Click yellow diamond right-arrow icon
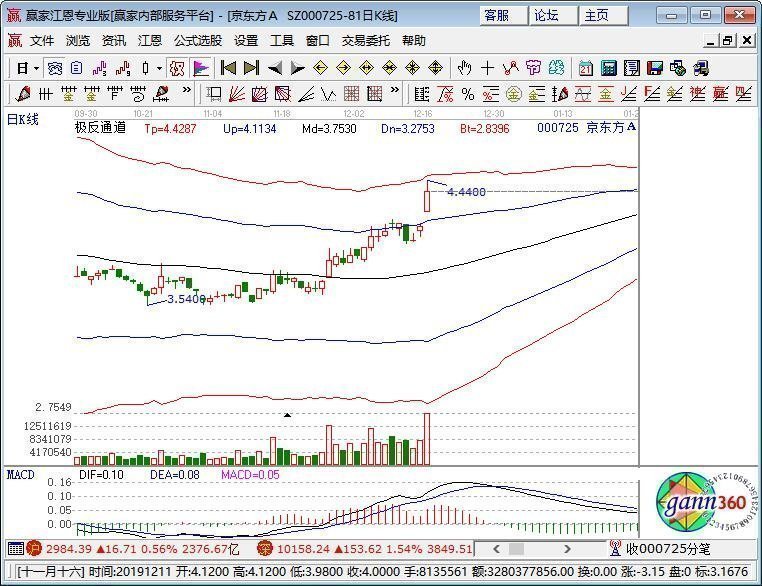The height and width of the screenshot is (586, 762). [x=344, y=68]
